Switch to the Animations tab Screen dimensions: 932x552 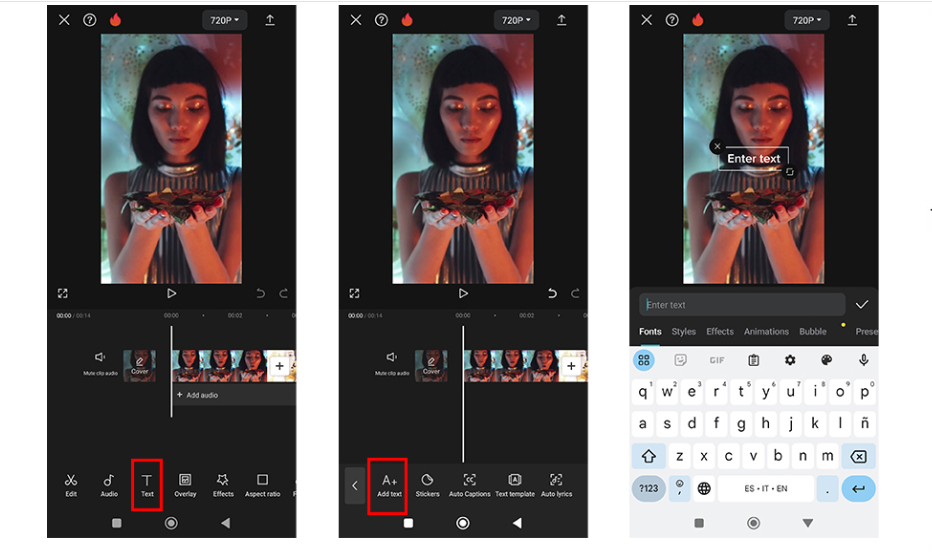click(x=766, y=332)
